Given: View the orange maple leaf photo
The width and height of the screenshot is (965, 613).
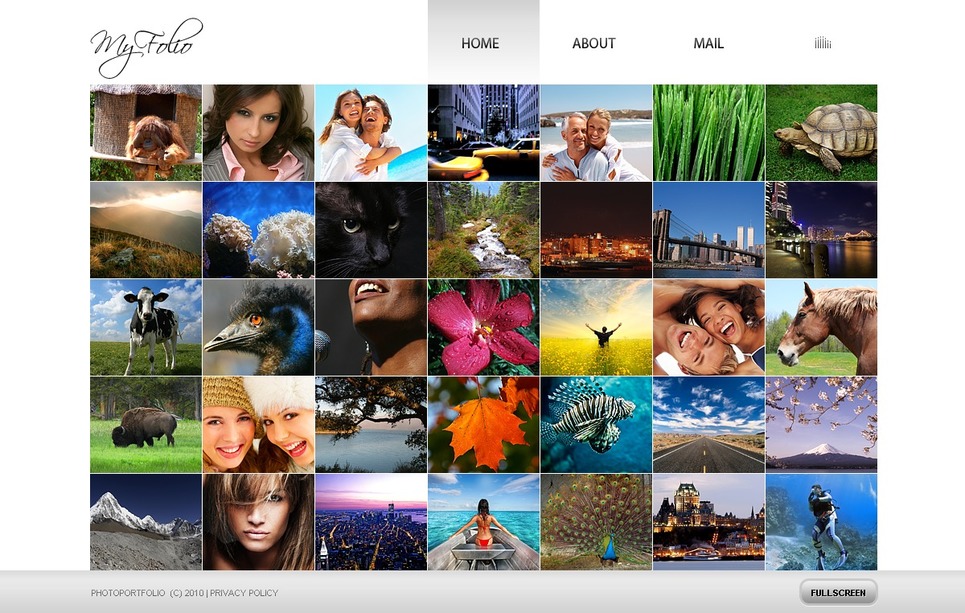Looking at the screenshot, I should (484, 425).
